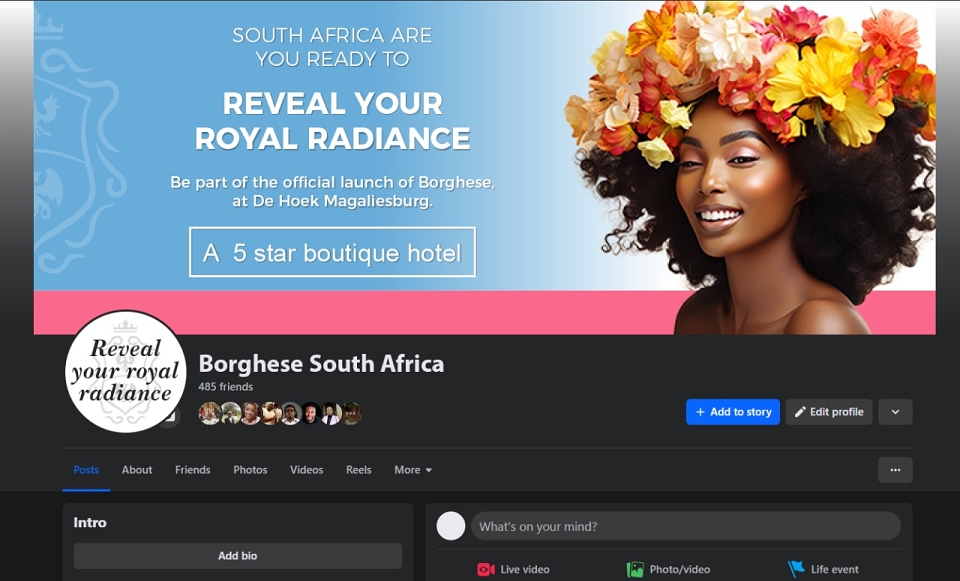Click the Add to story button

coord(733,412)
